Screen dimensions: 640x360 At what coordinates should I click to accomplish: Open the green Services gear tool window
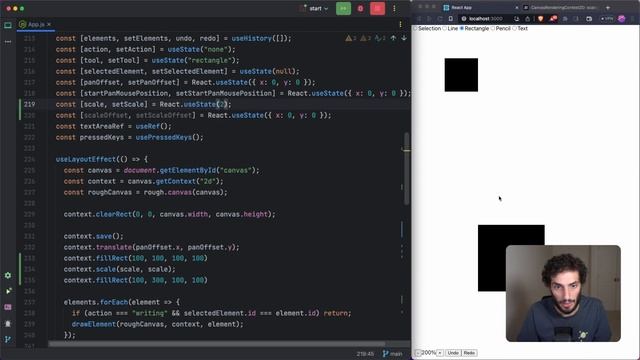[x=8, y=276]
